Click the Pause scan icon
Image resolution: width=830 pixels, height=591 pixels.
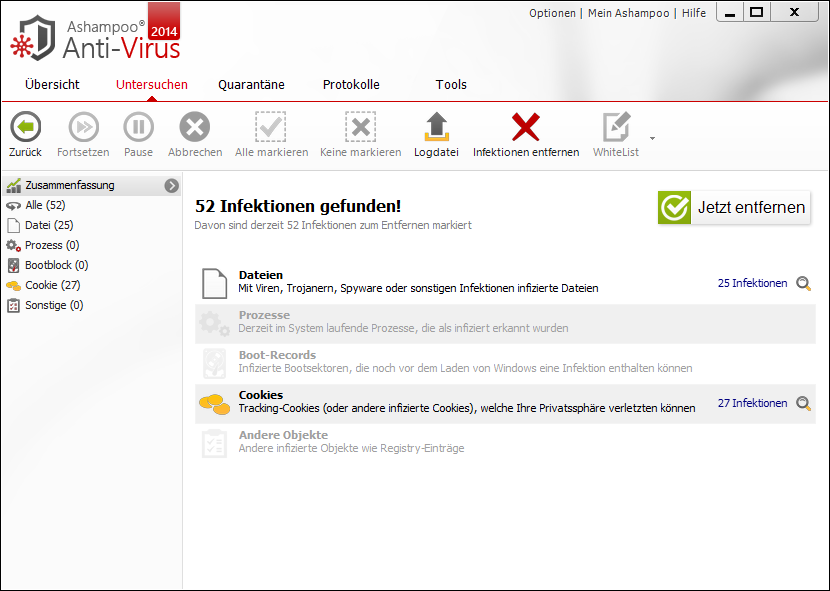pos(138,127)
